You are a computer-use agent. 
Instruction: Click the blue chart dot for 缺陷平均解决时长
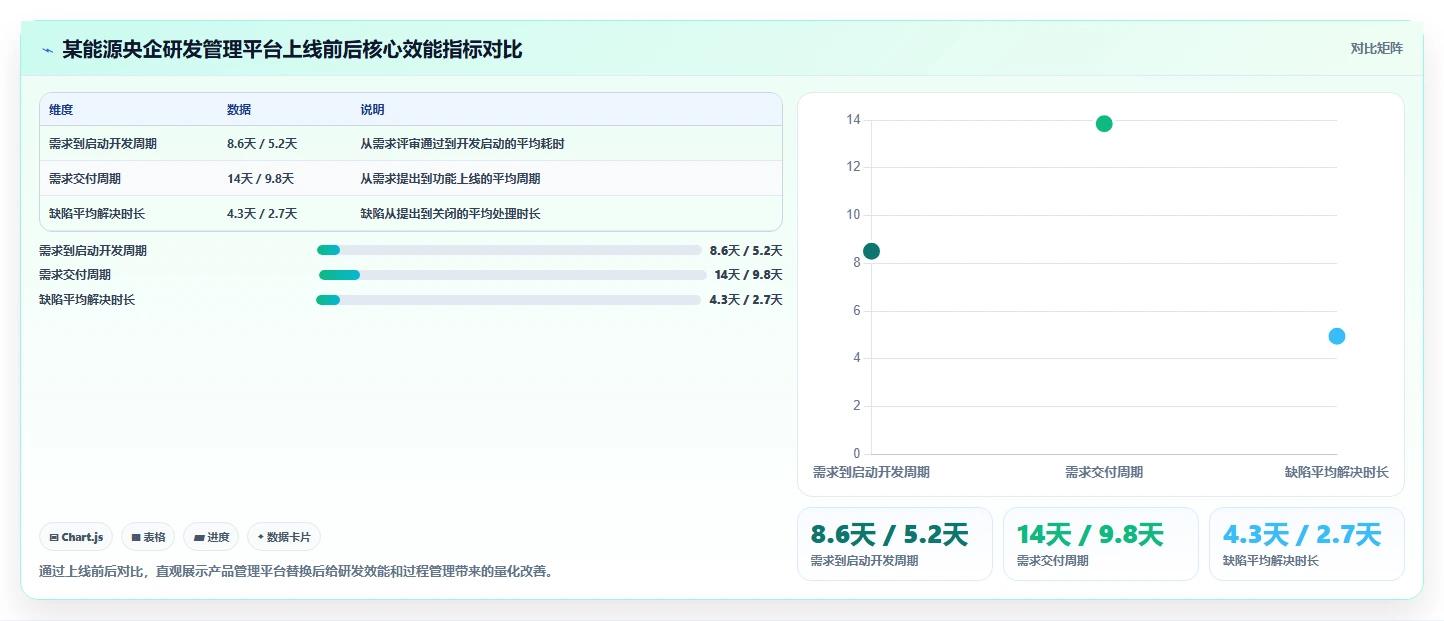coord(1337,336)
